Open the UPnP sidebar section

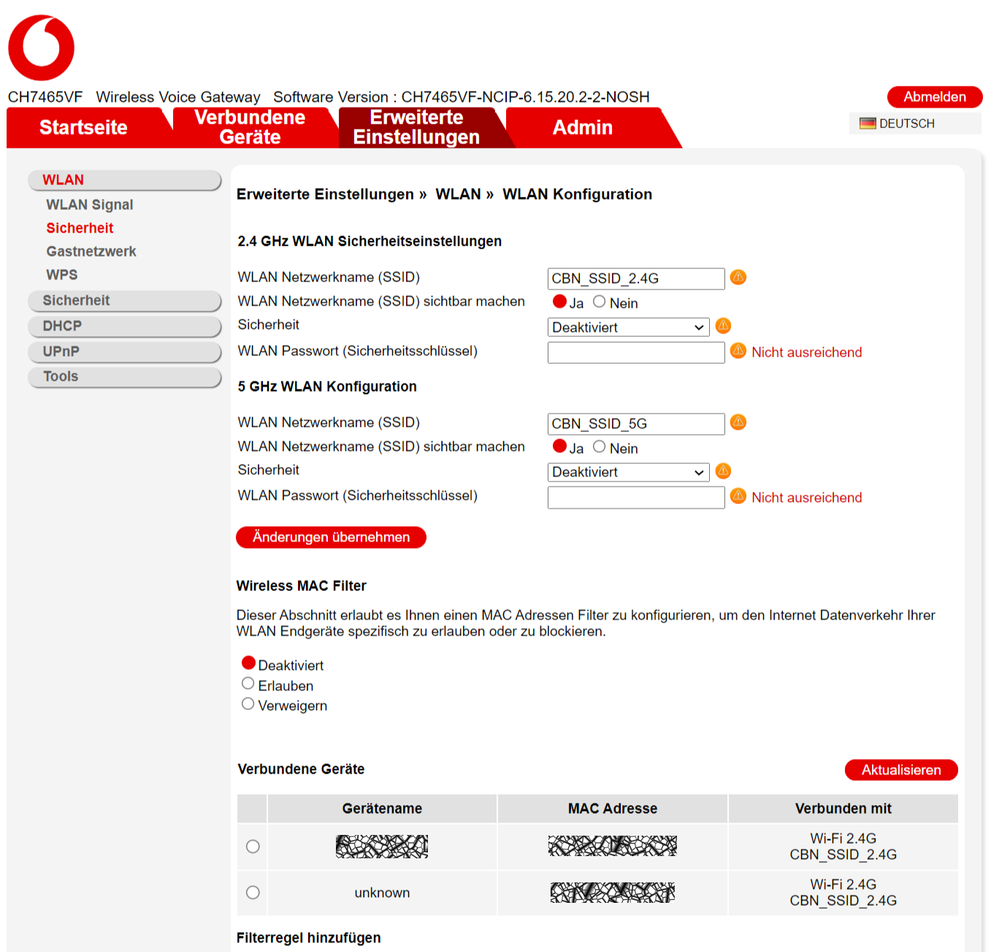(x=125, y=352)
